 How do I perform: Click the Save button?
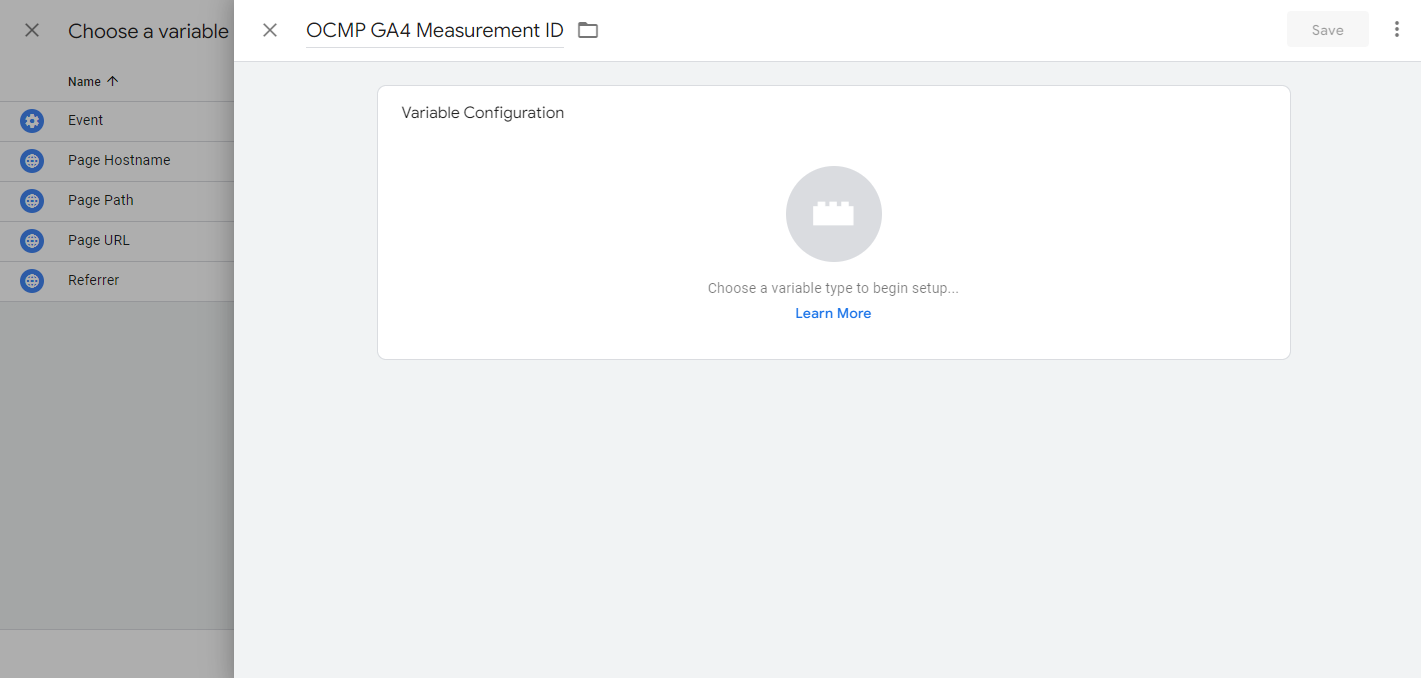[1328, 30]
